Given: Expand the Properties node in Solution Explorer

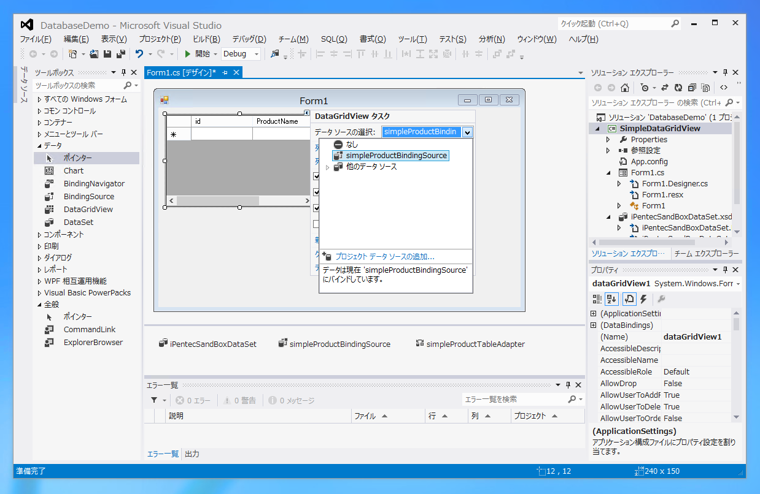Looking at the screenshot, I should [x=608, y=140].
